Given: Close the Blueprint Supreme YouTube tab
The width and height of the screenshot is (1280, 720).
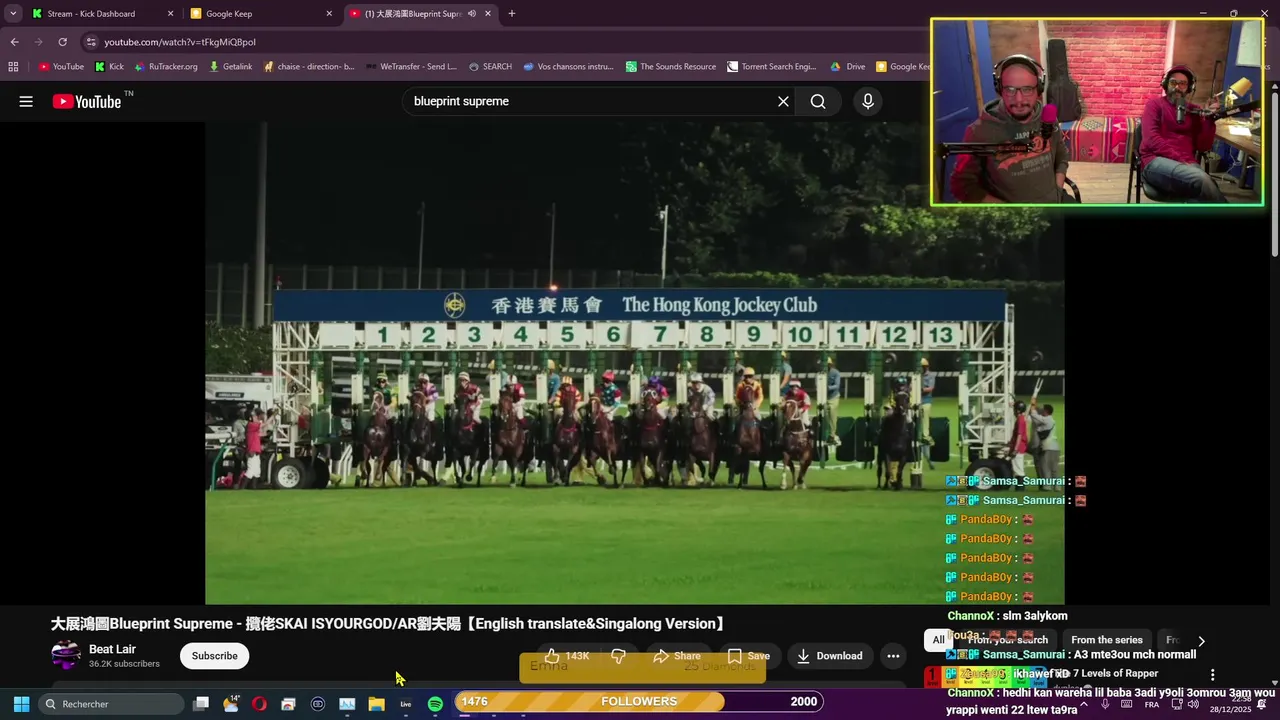Looking at the screenshot, I should click(488, 14).
